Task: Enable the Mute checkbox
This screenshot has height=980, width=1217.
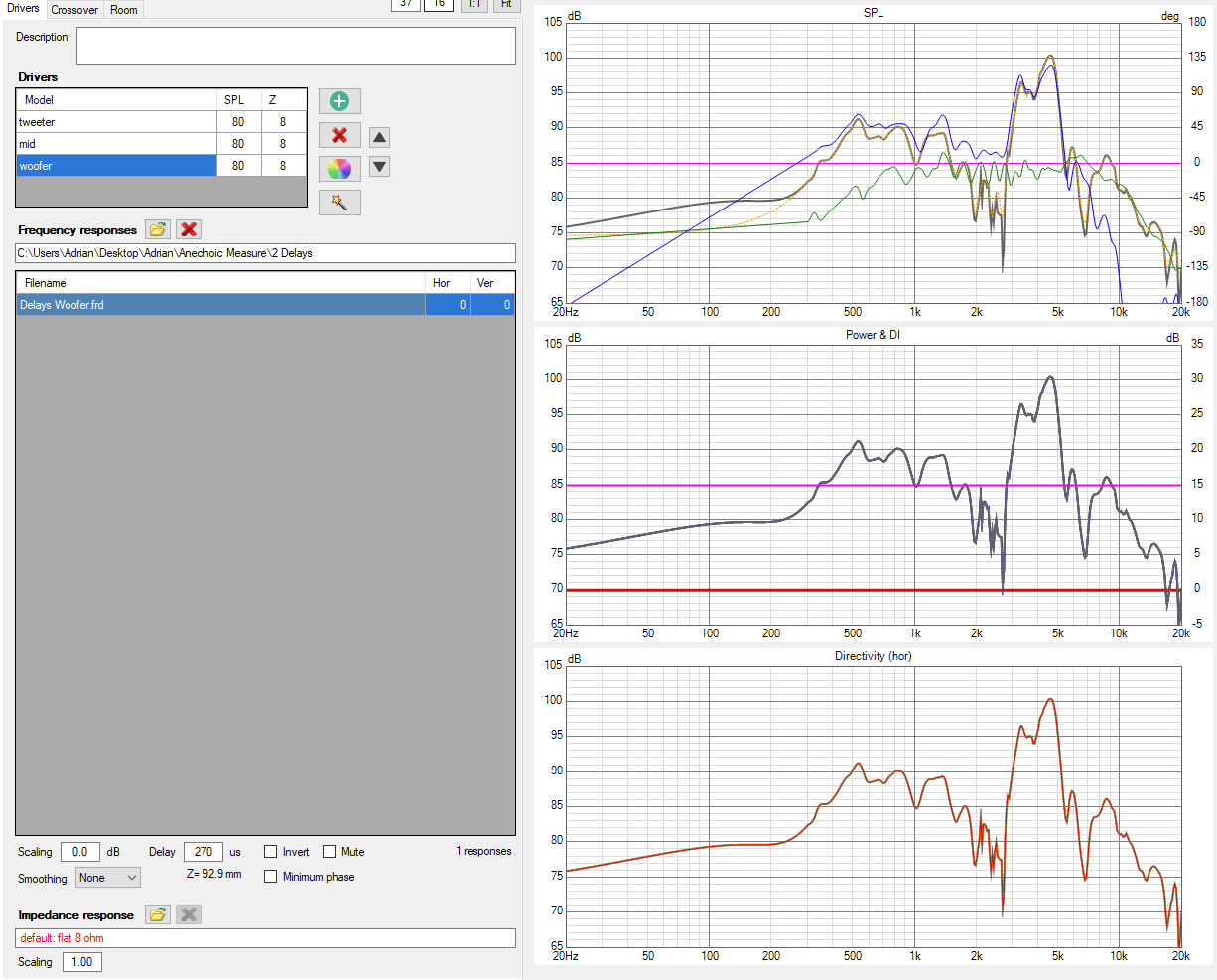Action: click(x=329, y=852)
